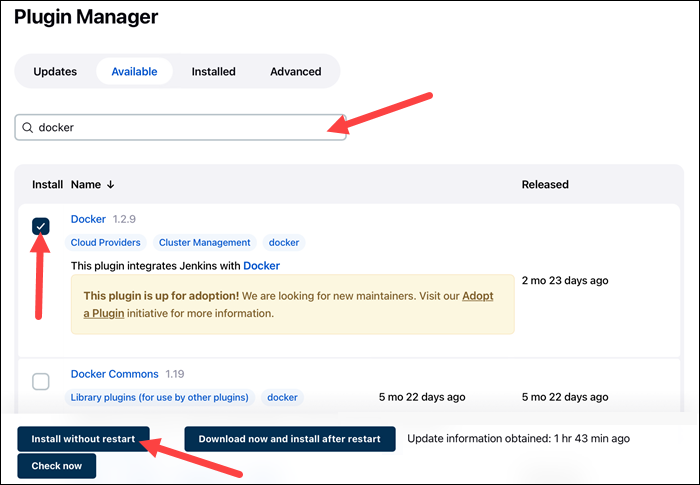Select the Available tab
The image size is (700, 485).
(x=134, y=71)
